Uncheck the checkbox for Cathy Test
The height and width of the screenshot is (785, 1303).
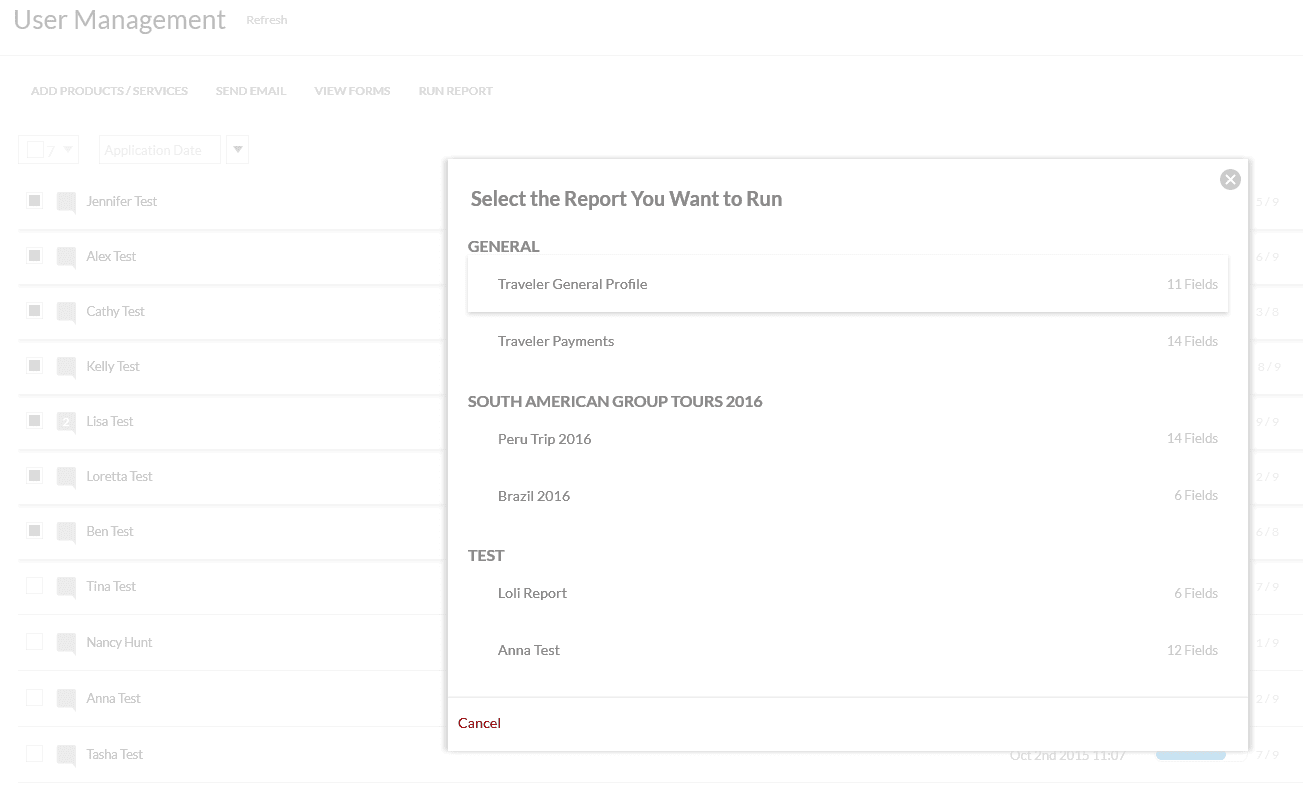(x=35, y=311)
